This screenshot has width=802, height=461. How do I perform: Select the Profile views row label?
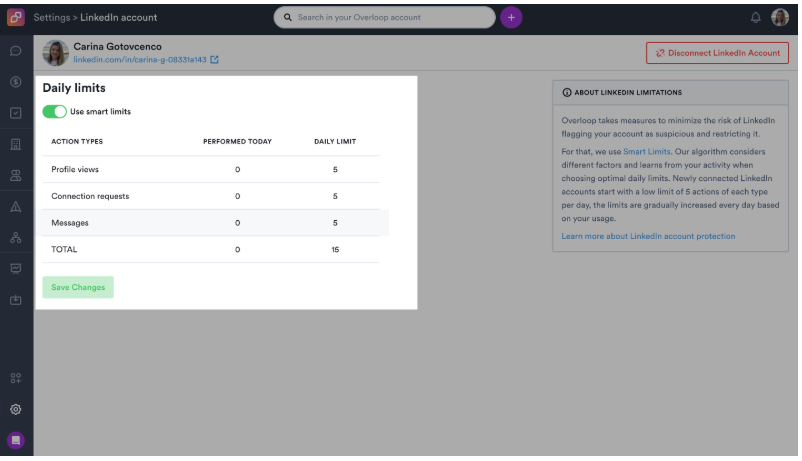75,169
